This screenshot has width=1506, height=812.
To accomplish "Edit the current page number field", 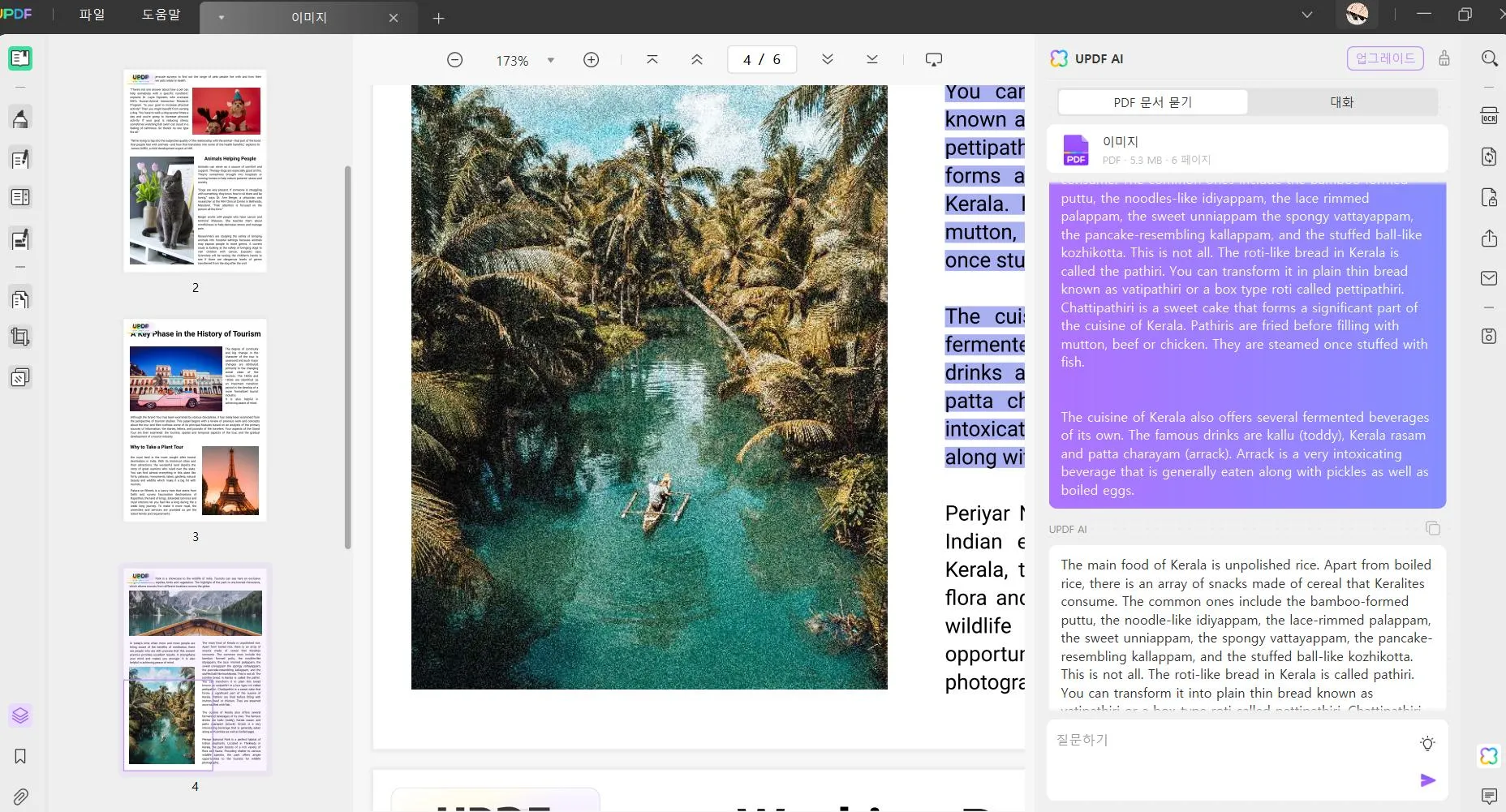I will pyautogui.click(x=747, y=59).
